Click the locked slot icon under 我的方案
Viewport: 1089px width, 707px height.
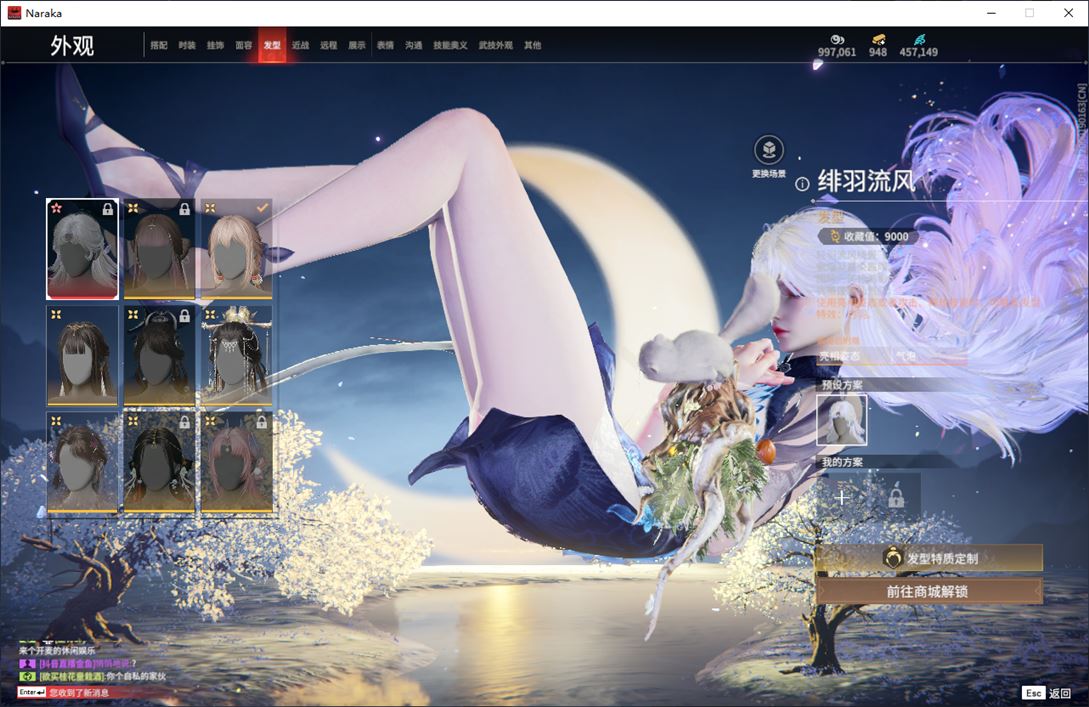(x=895, y=497)
